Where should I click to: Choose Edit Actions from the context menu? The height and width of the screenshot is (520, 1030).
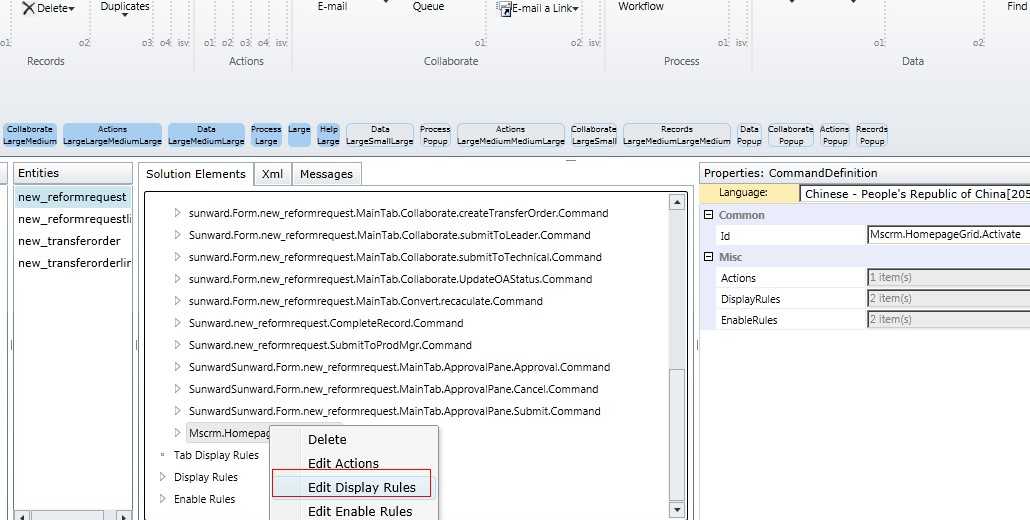pyautogui.click(x=344, y=464)
